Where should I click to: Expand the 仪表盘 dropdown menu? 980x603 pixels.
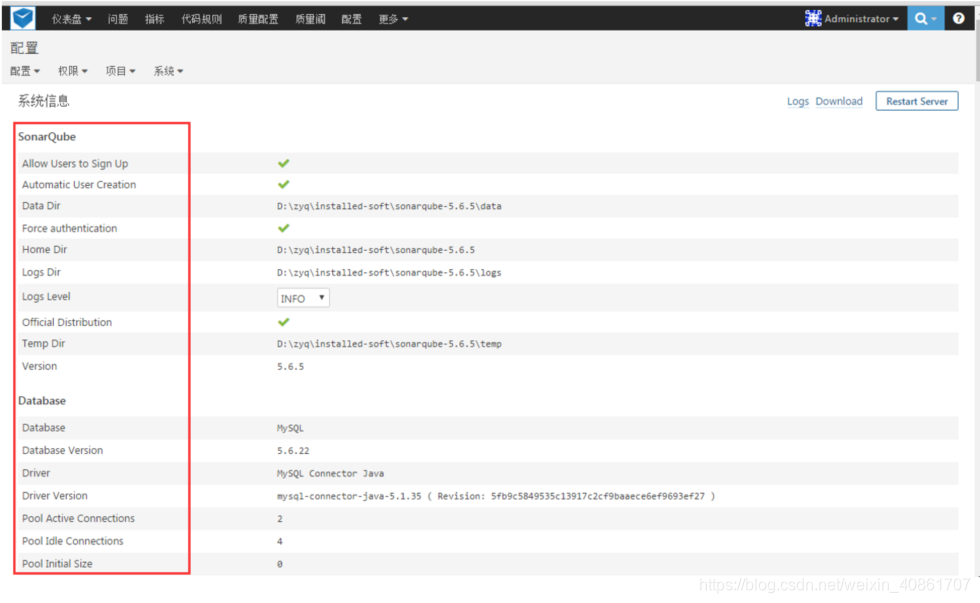(x=71, y=19)
